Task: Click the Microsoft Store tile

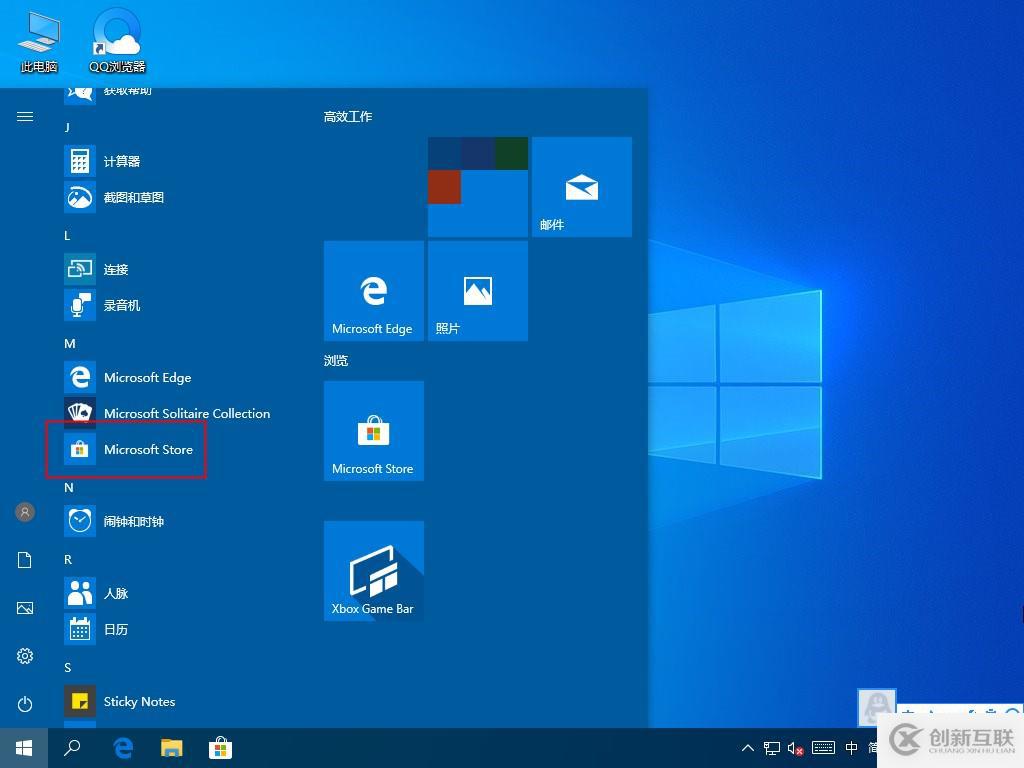Action: tap(374, 431)
